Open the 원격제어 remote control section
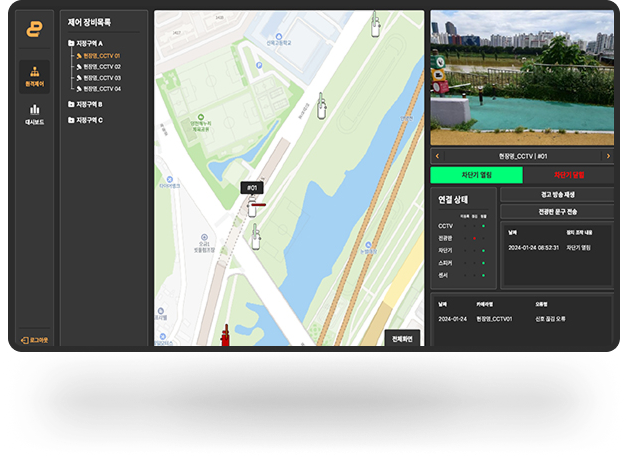This screenshot has width=628, height=457. point(34,76)
